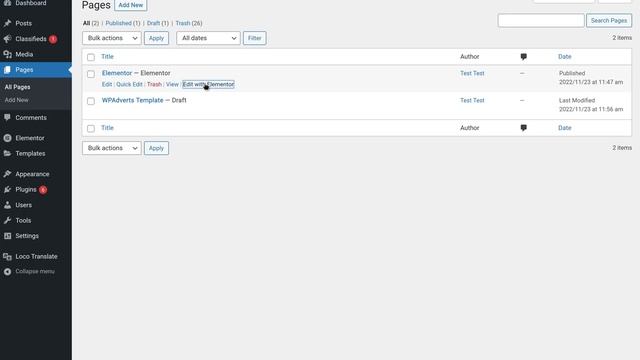Filter pages by the Draft view
Screen dimensions: 640x360
pos(153,23)
